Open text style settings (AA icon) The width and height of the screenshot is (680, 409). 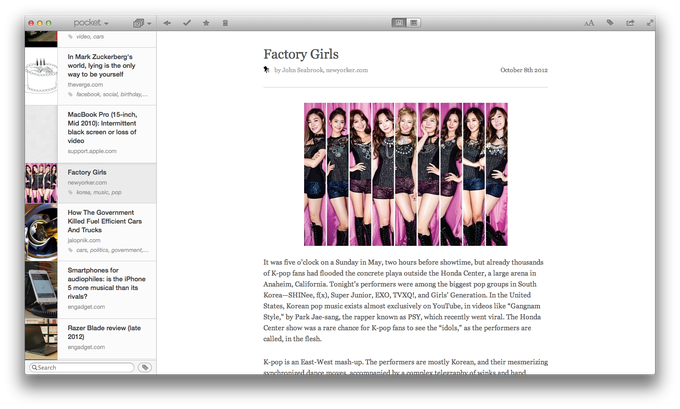pyautogui.click(x=589, y=23)
